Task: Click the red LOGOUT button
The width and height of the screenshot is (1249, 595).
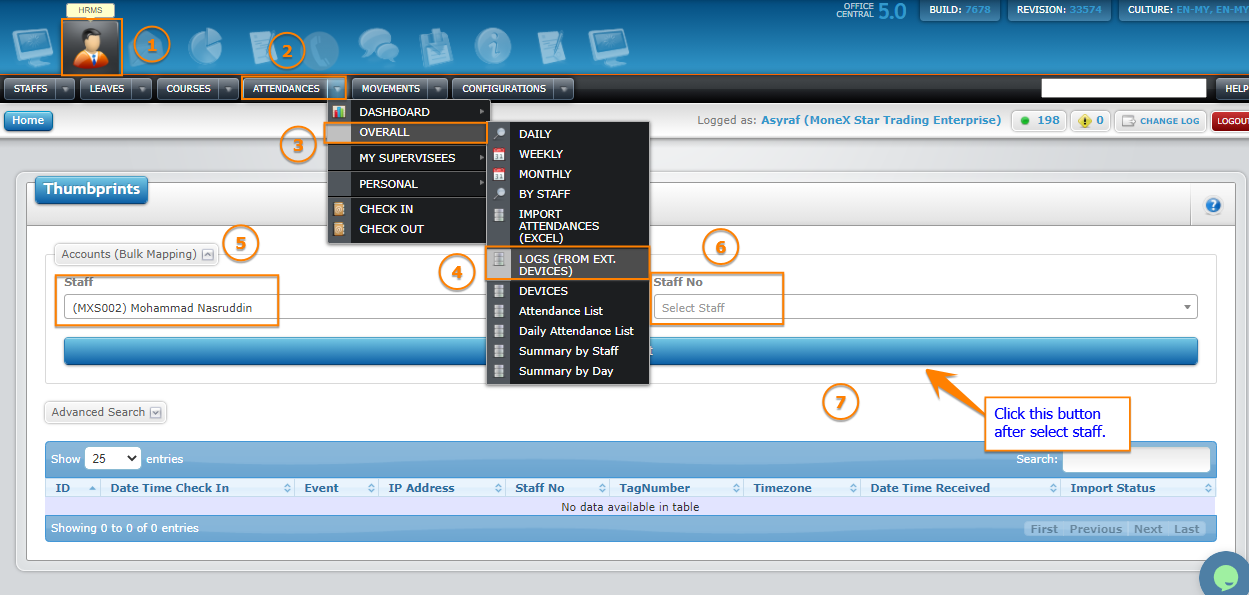Action: [1231, 121]
